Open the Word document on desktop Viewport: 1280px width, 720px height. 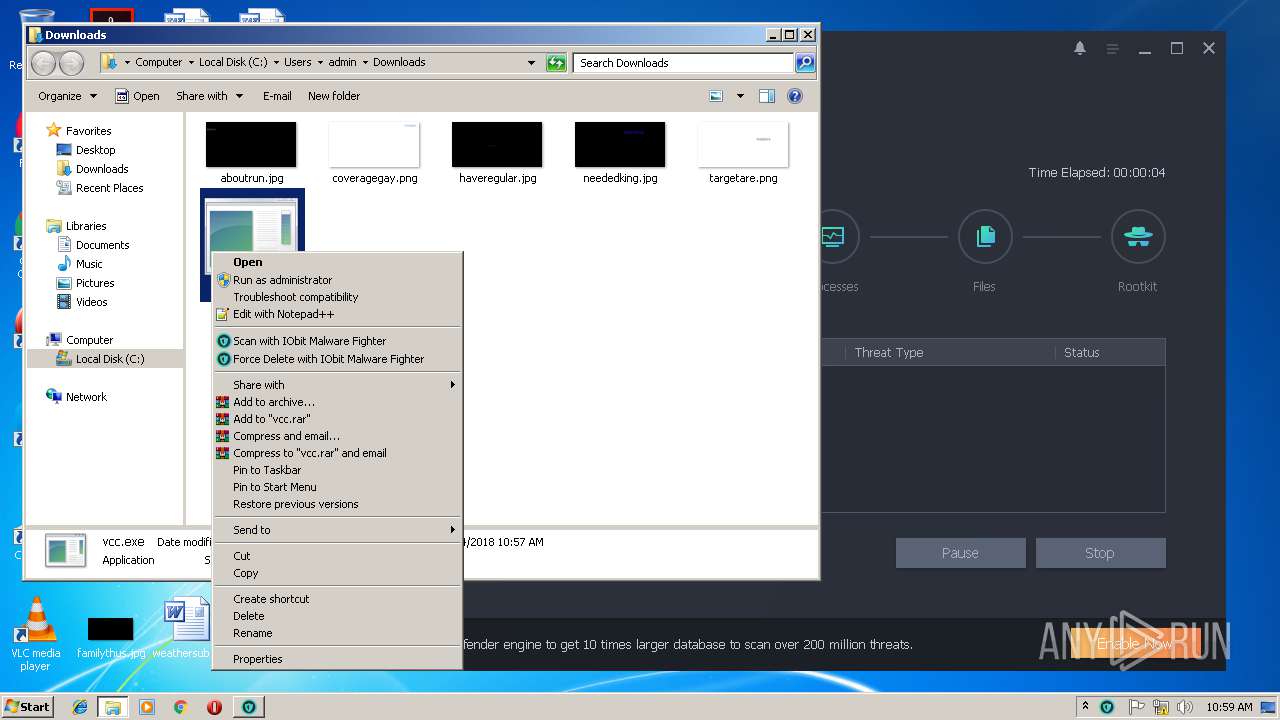coord(187,627)
